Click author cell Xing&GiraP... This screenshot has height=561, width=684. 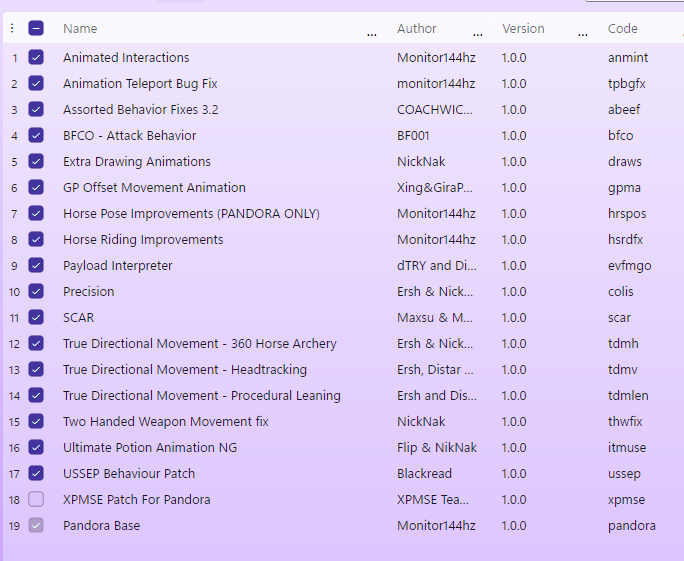(x=434, y=188)
